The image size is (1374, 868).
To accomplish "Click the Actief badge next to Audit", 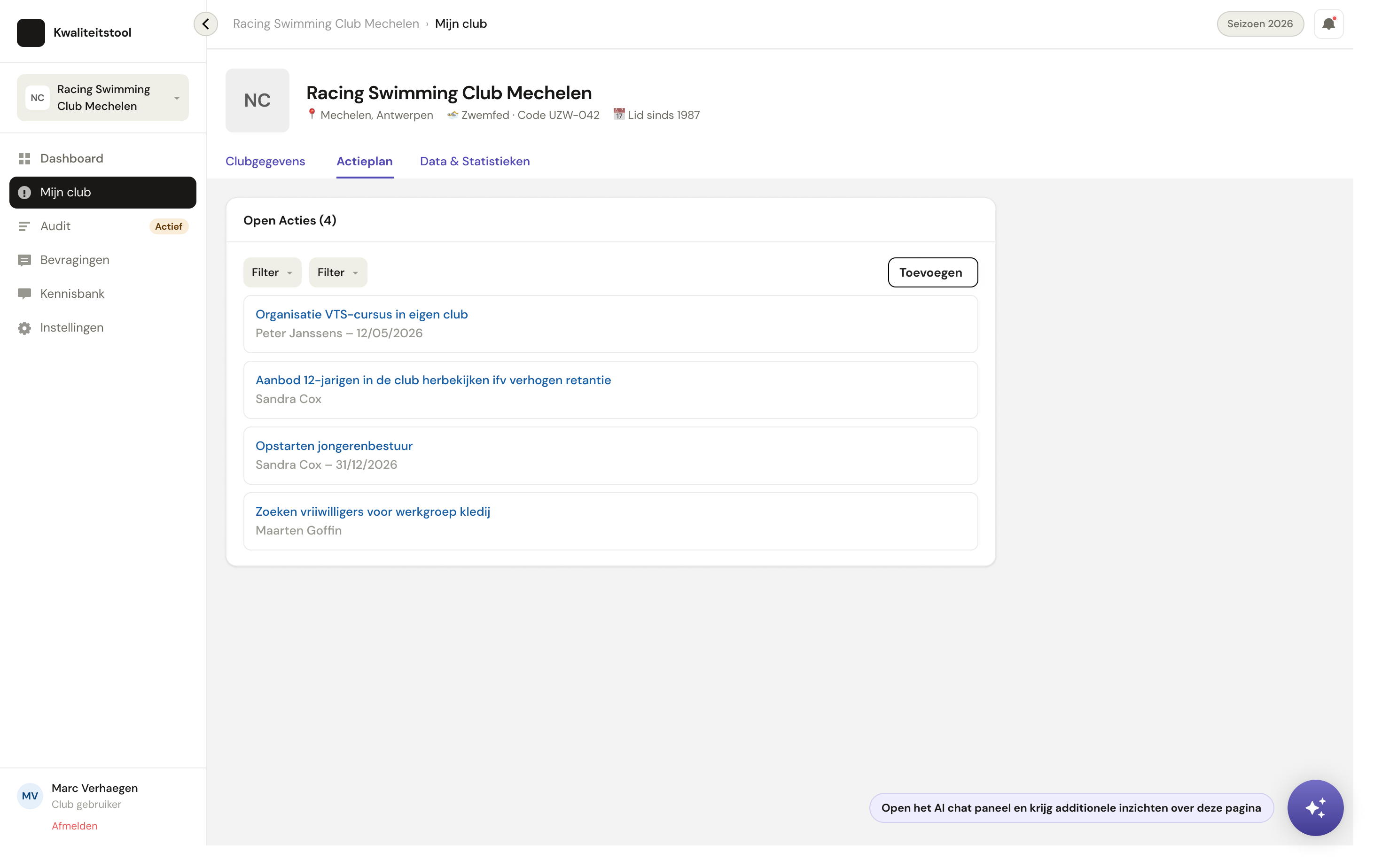I will tap(168, 226).
